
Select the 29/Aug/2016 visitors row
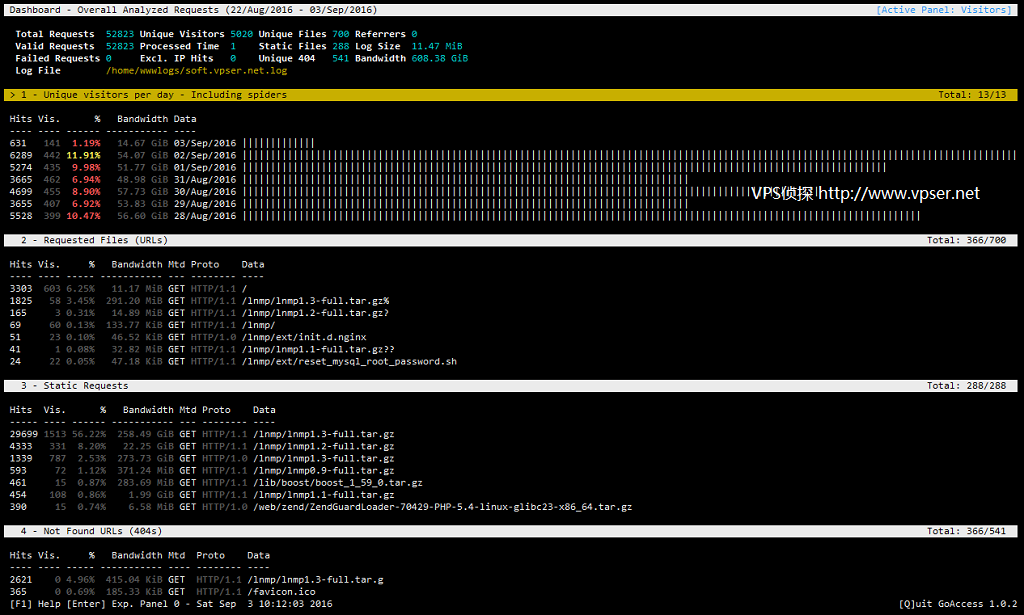[x=349, y=204]
